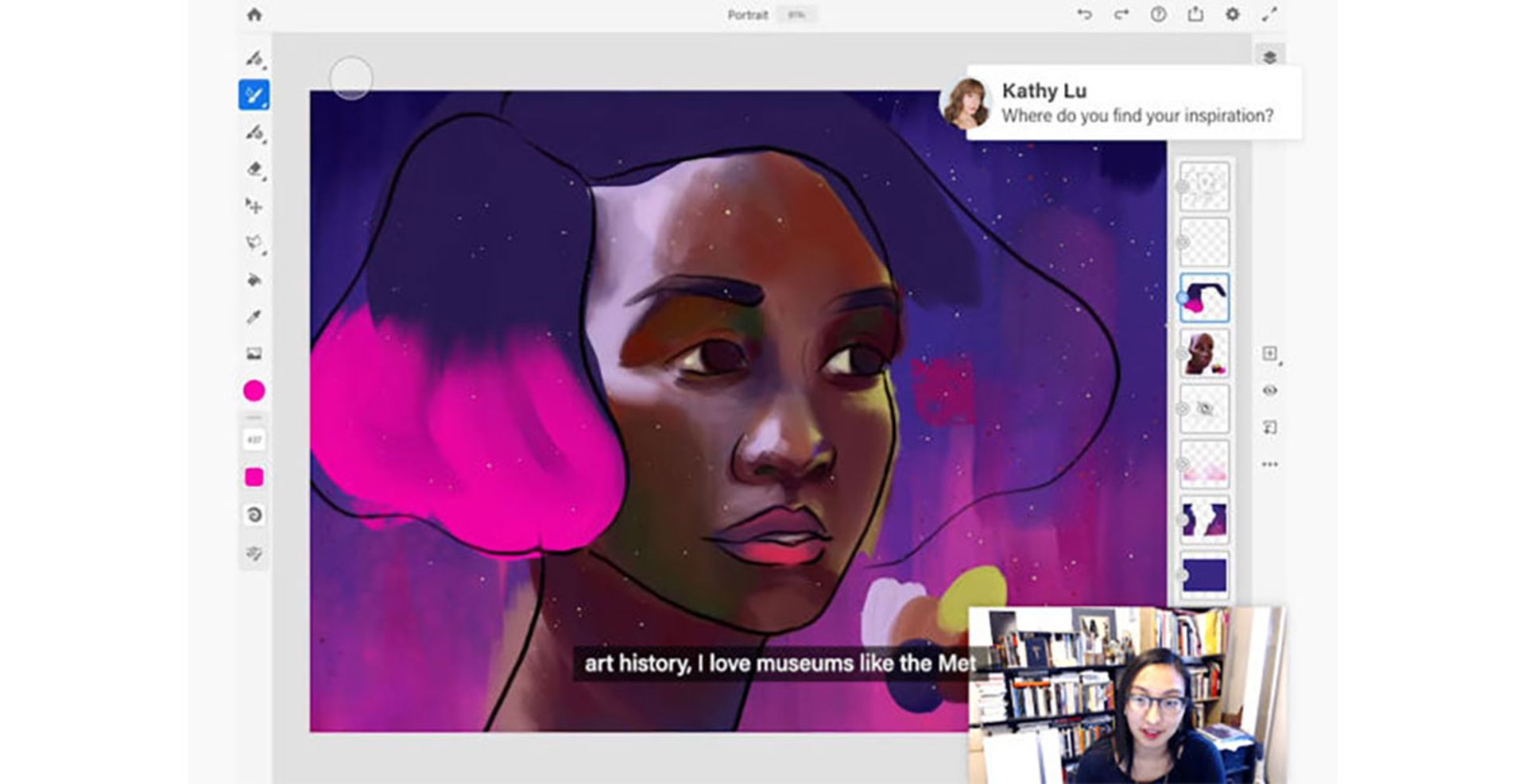Screen dimensions: 1526x784
Task: Open the layer more options ellipsis
Action: point(1269,464)
